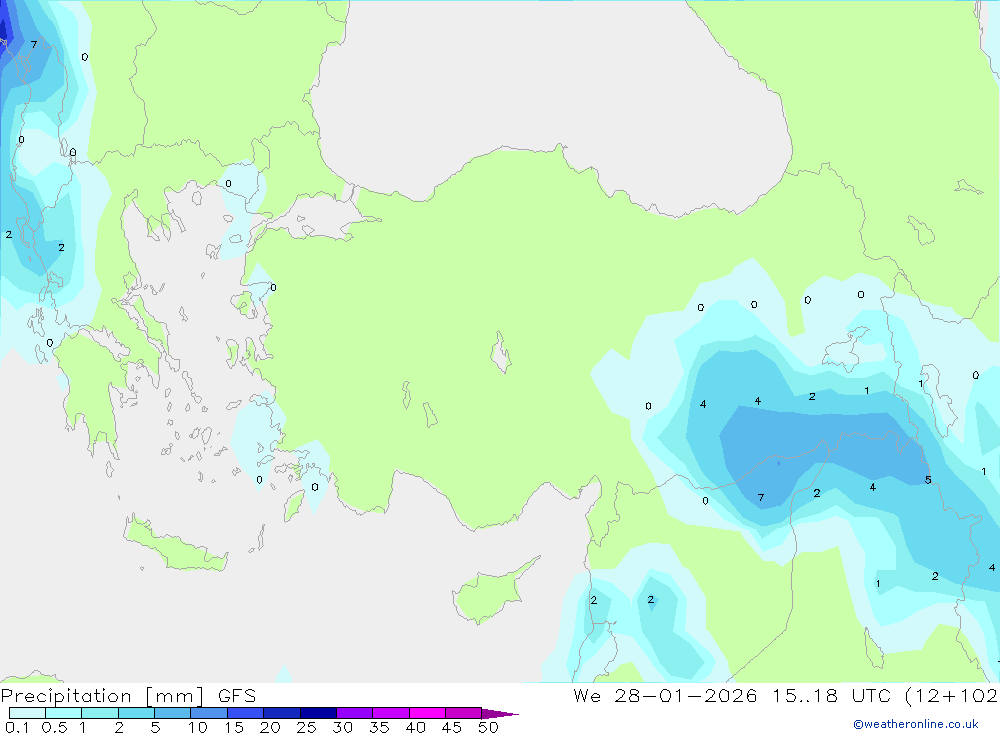
Task: Click the '(12+102' forecast step text
Action: click(x=952, y=695)
